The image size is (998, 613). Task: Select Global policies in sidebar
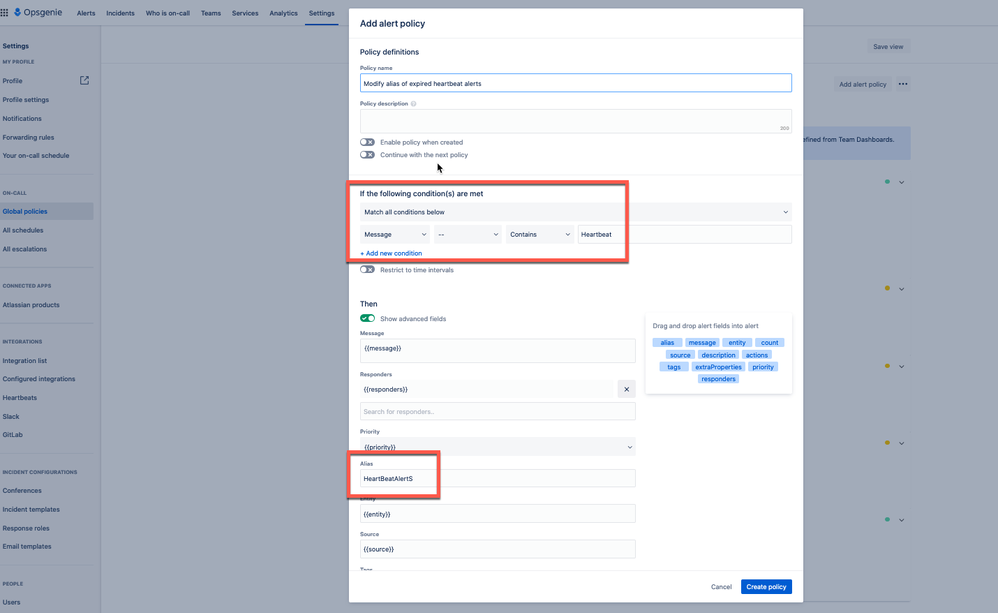coord(46,211)
